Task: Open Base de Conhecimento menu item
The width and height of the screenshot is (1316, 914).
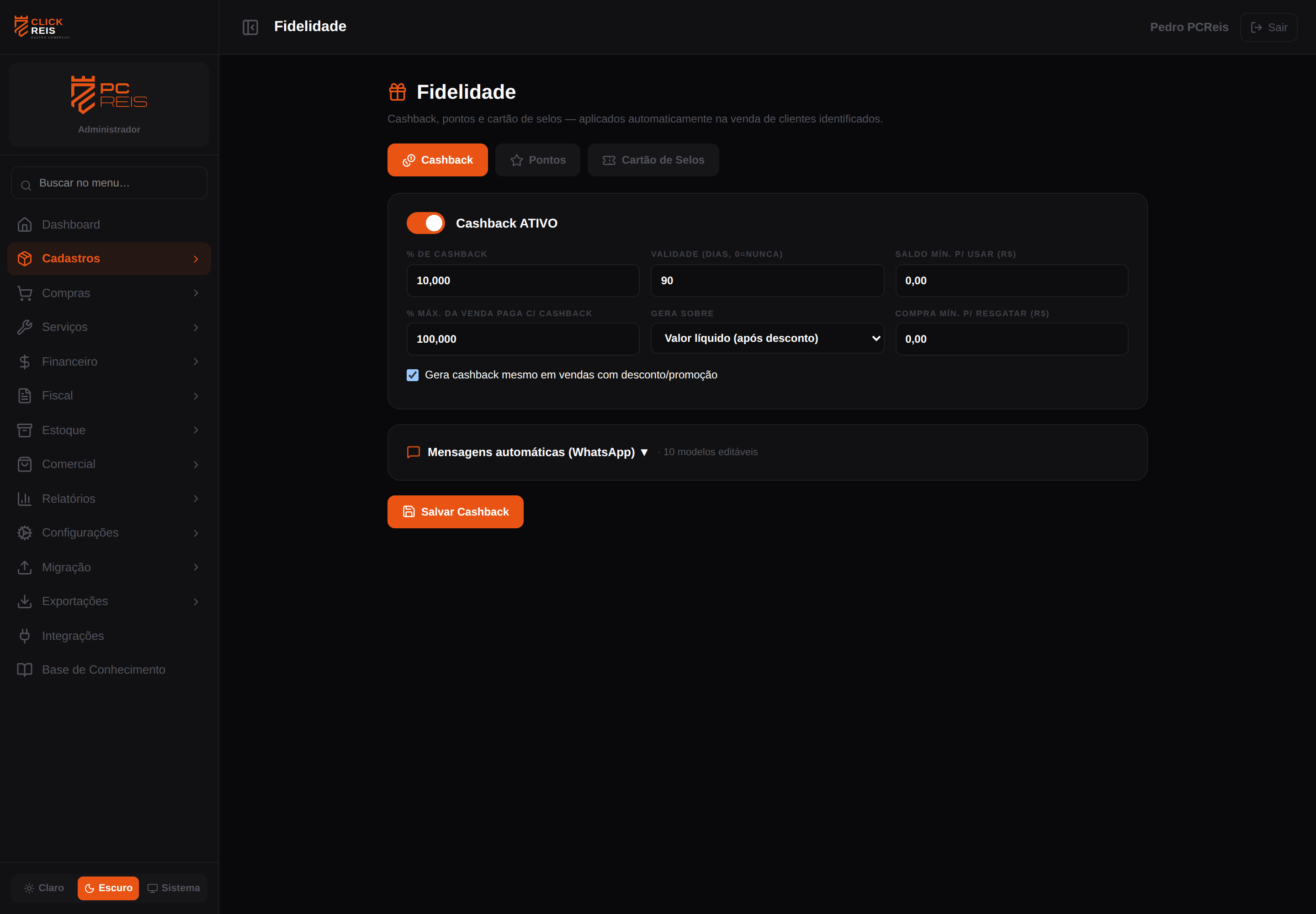Action: [x=109, y=670]
